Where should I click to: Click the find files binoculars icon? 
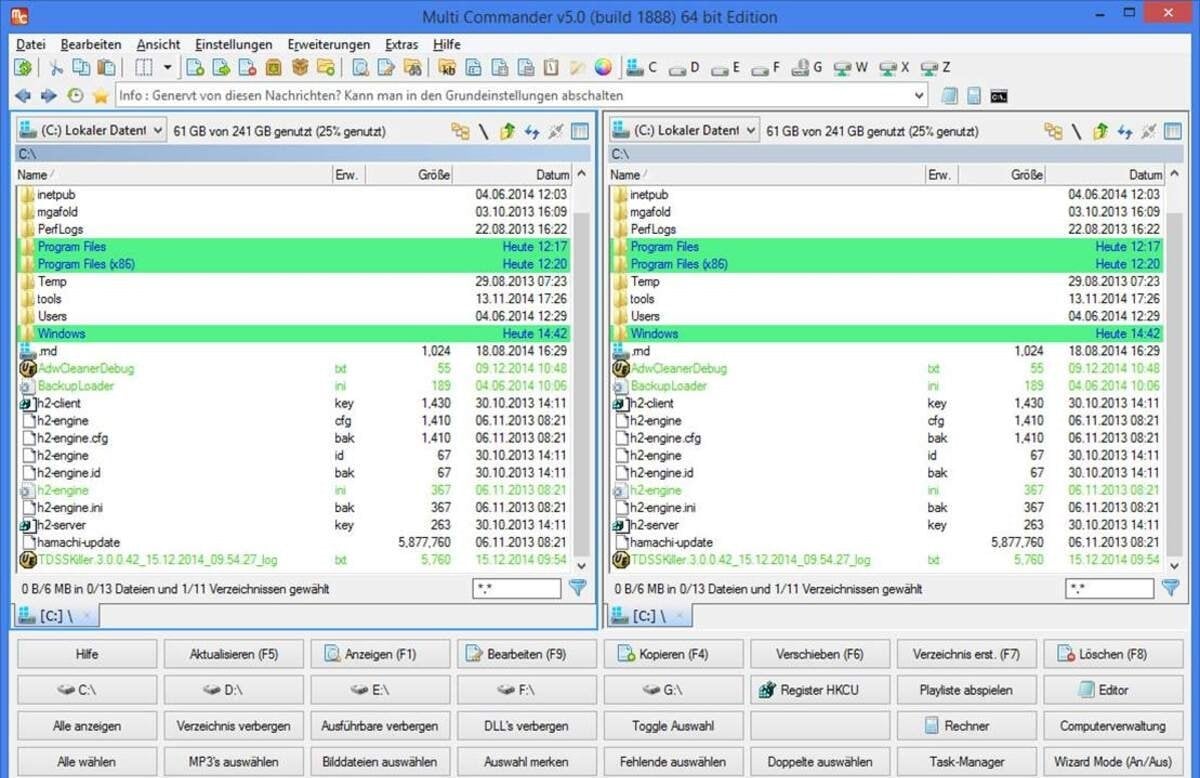tap(413, 68)
